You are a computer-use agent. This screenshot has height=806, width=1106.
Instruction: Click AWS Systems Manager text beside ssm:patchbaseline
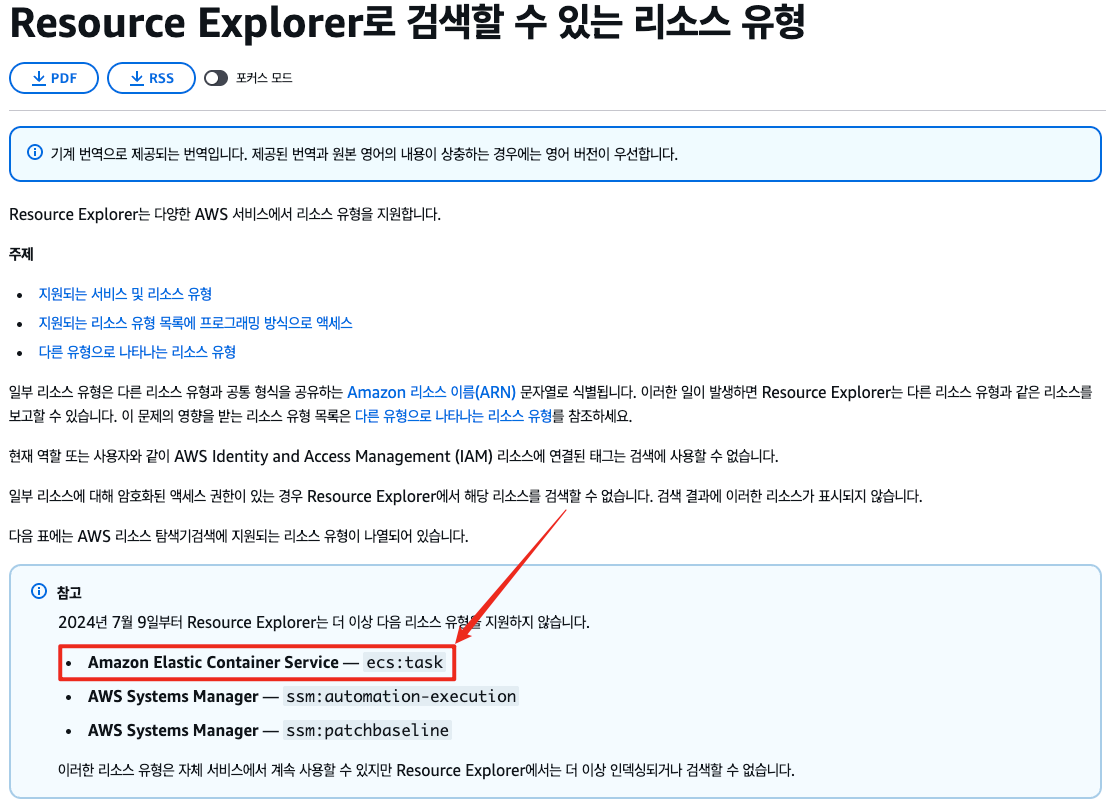tap(173, 730)
